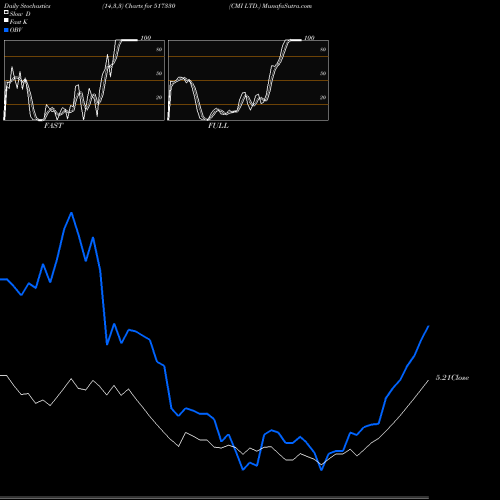Click the Slow D legend swatch

(6, 12)
